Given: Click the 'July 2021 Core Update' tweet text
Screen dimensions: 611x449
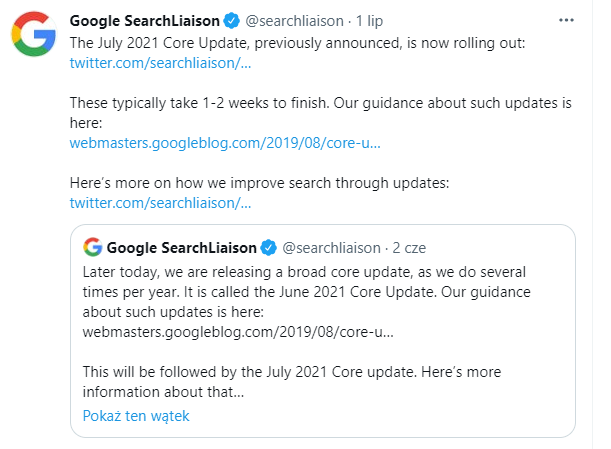Looking at the screenshot, I should [297, 43].
